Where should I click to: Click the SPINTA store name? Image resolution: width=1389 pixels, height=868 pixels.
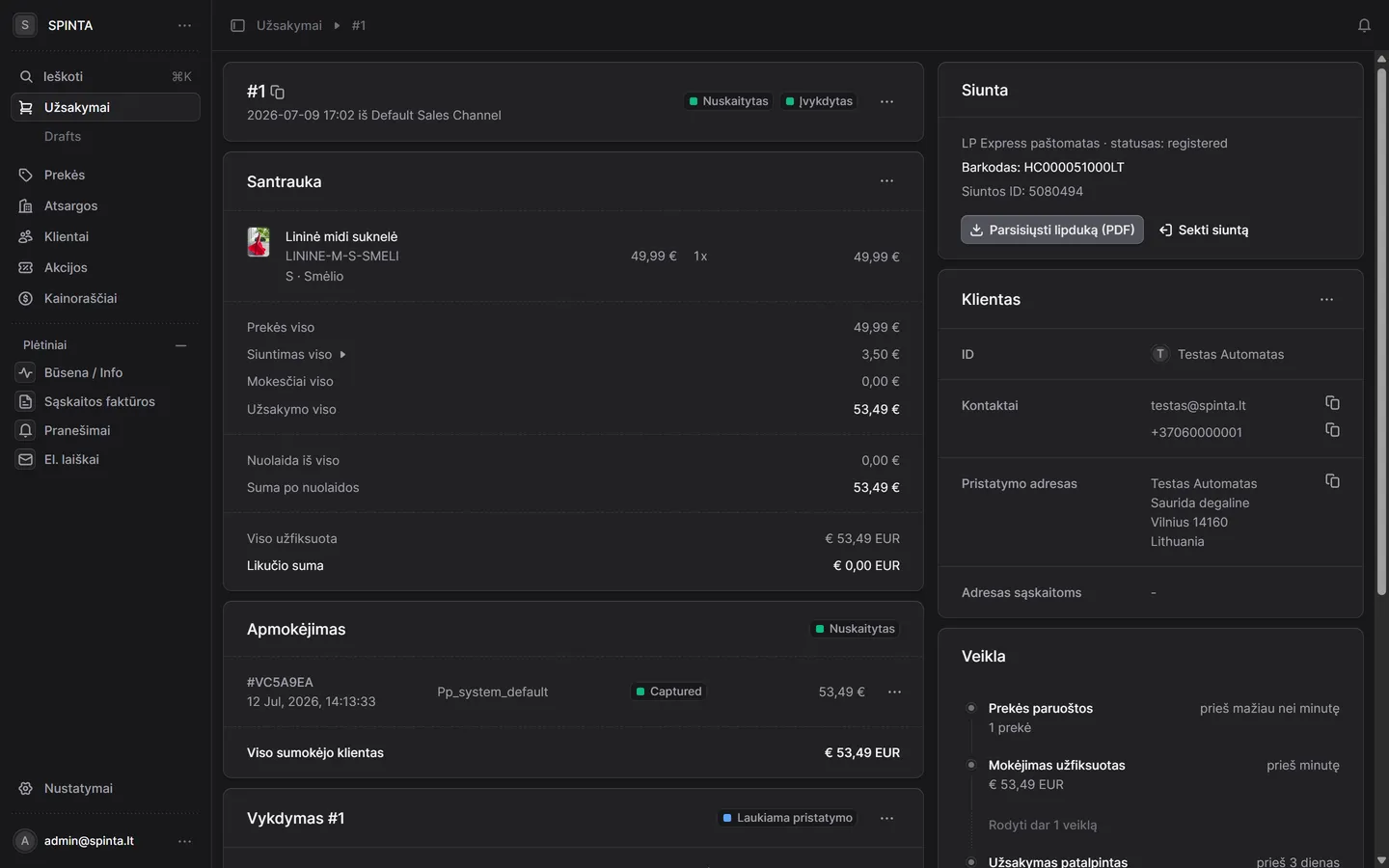point(70,25)
